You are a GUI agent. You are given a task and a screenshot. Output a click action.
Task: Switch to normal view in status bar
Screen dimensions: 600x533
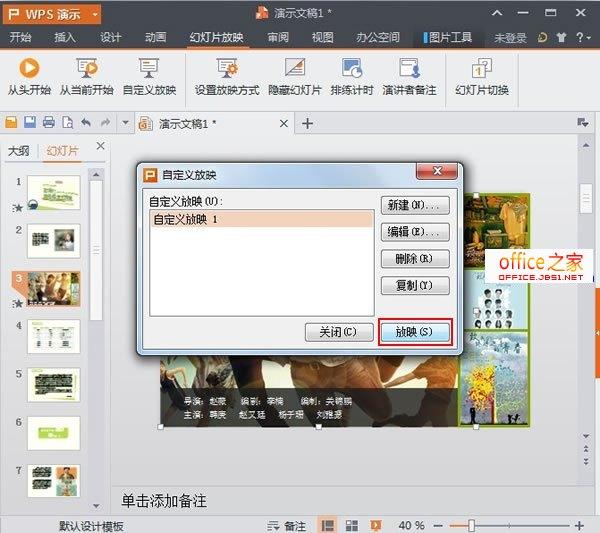point(327,525)
